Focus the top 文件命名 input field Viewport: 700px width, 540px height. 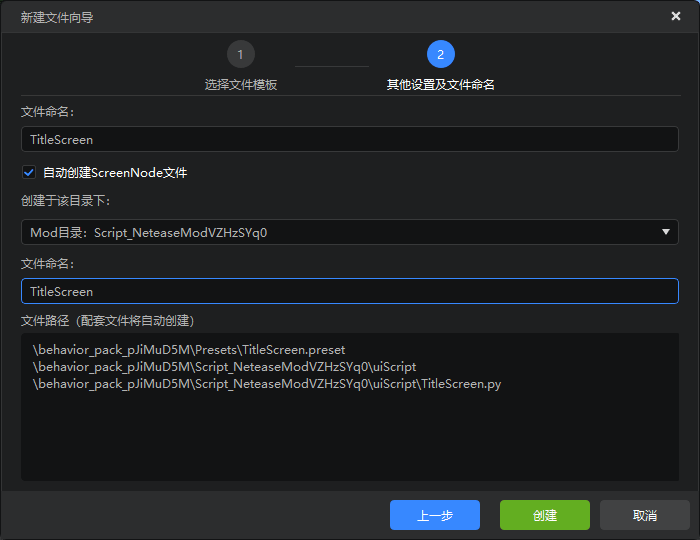(350, 139)
